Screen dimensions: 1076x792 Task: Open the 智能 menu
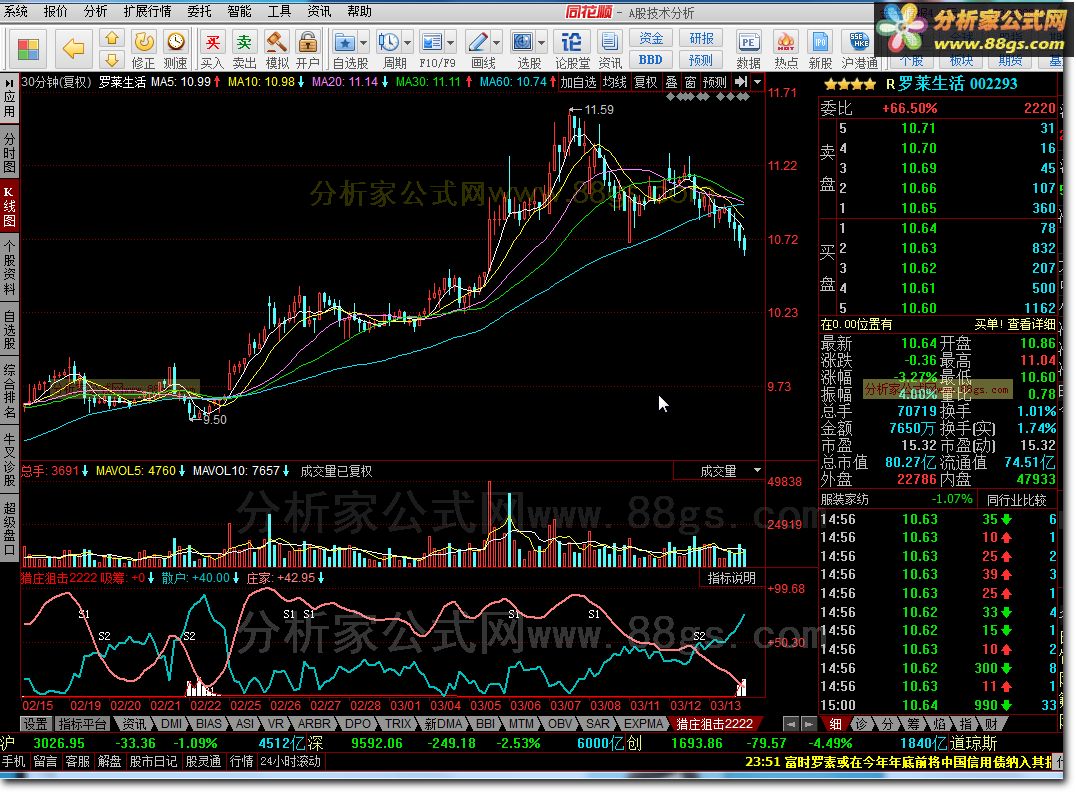coord(239,11)
